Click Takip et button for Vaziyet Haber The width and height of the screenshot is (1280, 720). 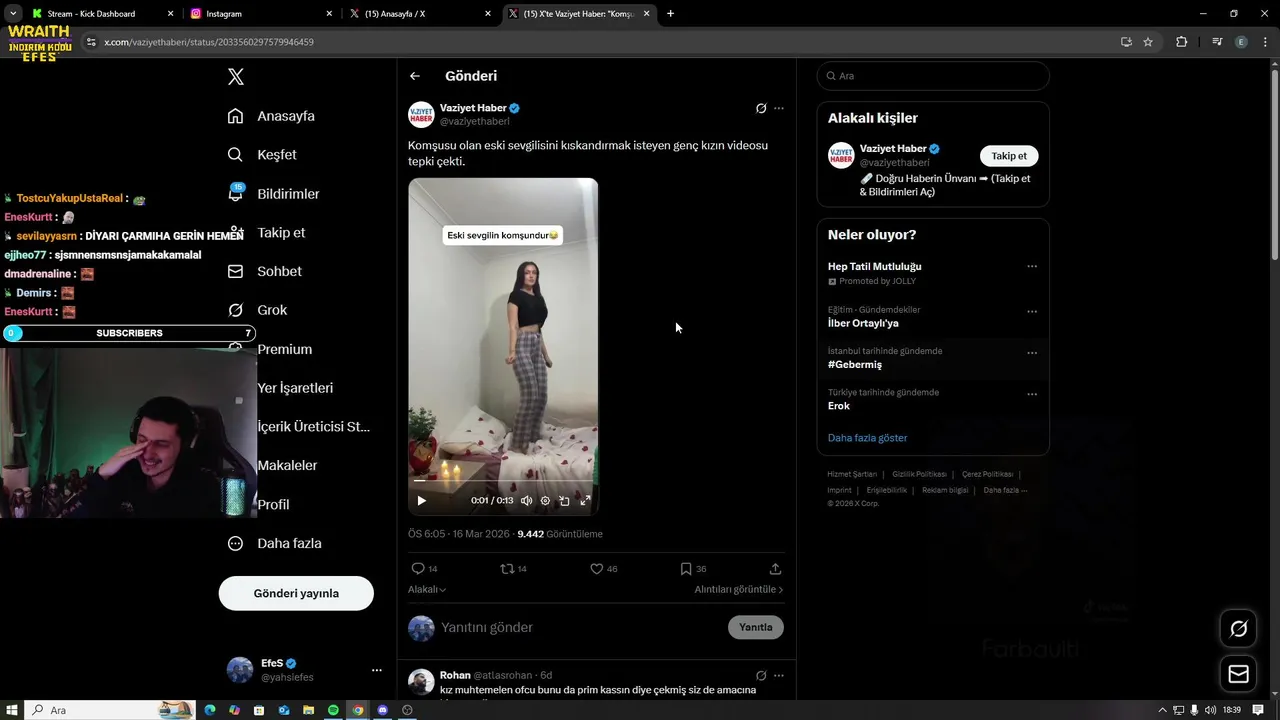[1009, 156]
